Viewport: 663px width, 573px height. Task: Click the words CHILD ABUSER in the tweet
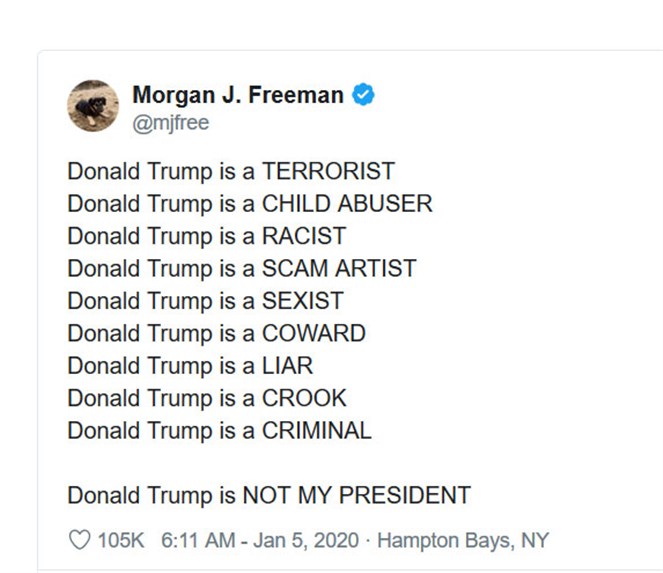[x=347, y=204]
